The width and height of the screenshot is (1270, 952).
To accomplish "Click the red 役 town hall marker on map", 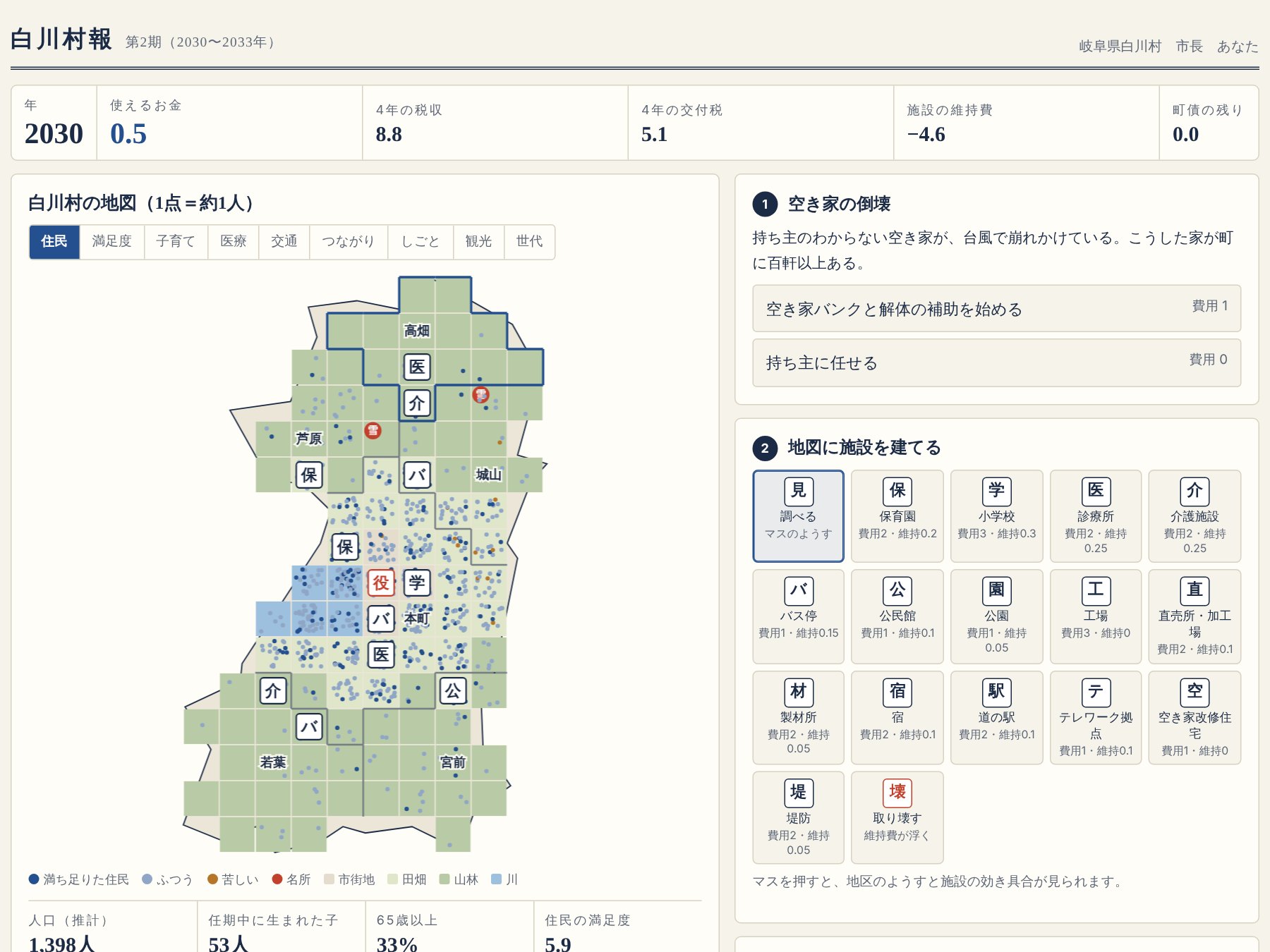I will (381, 582).
